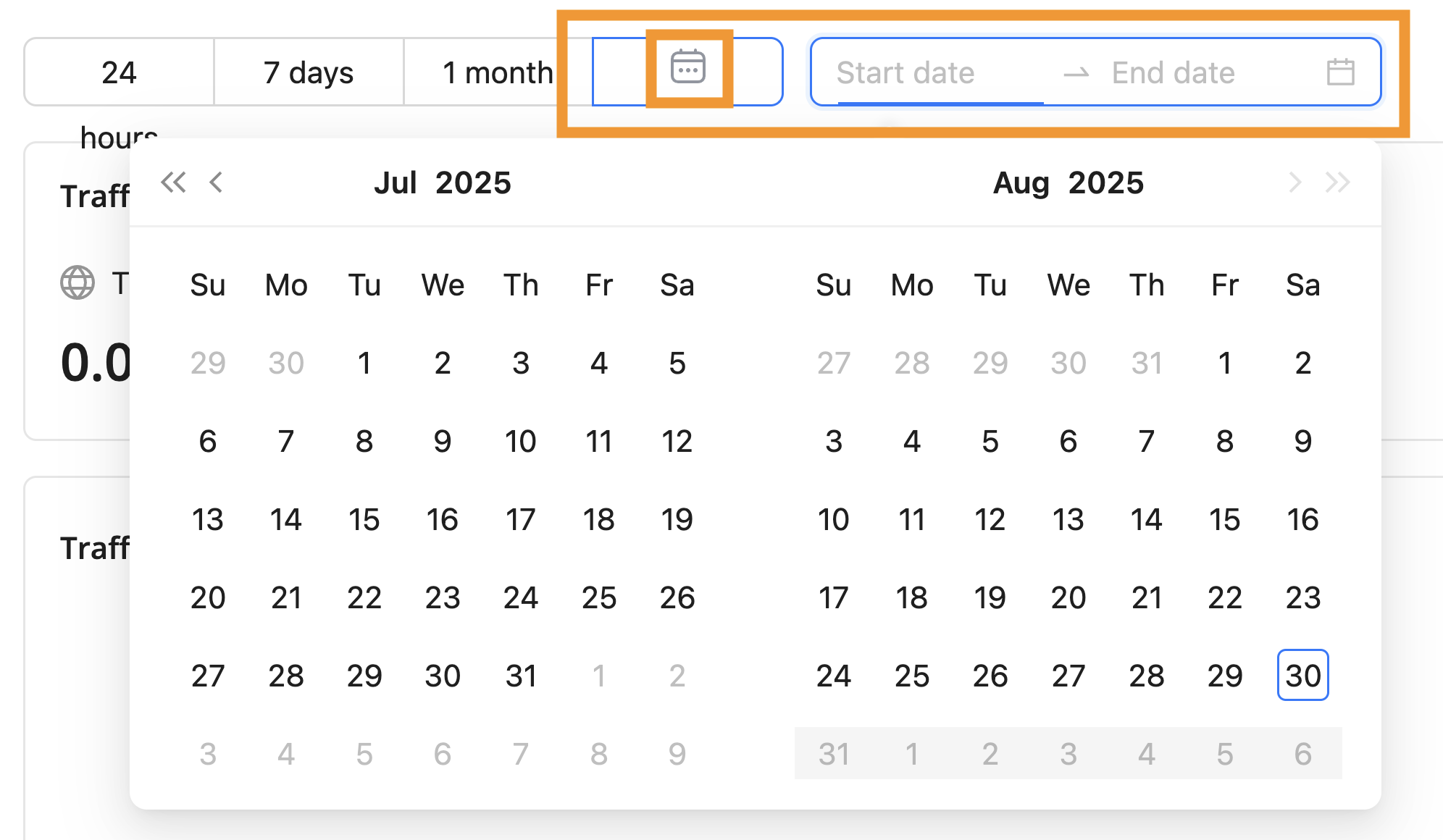Viewport: 1443px width, 840px height.
Task: Select July 31 in left calendar
Action: tap(521, 676)
